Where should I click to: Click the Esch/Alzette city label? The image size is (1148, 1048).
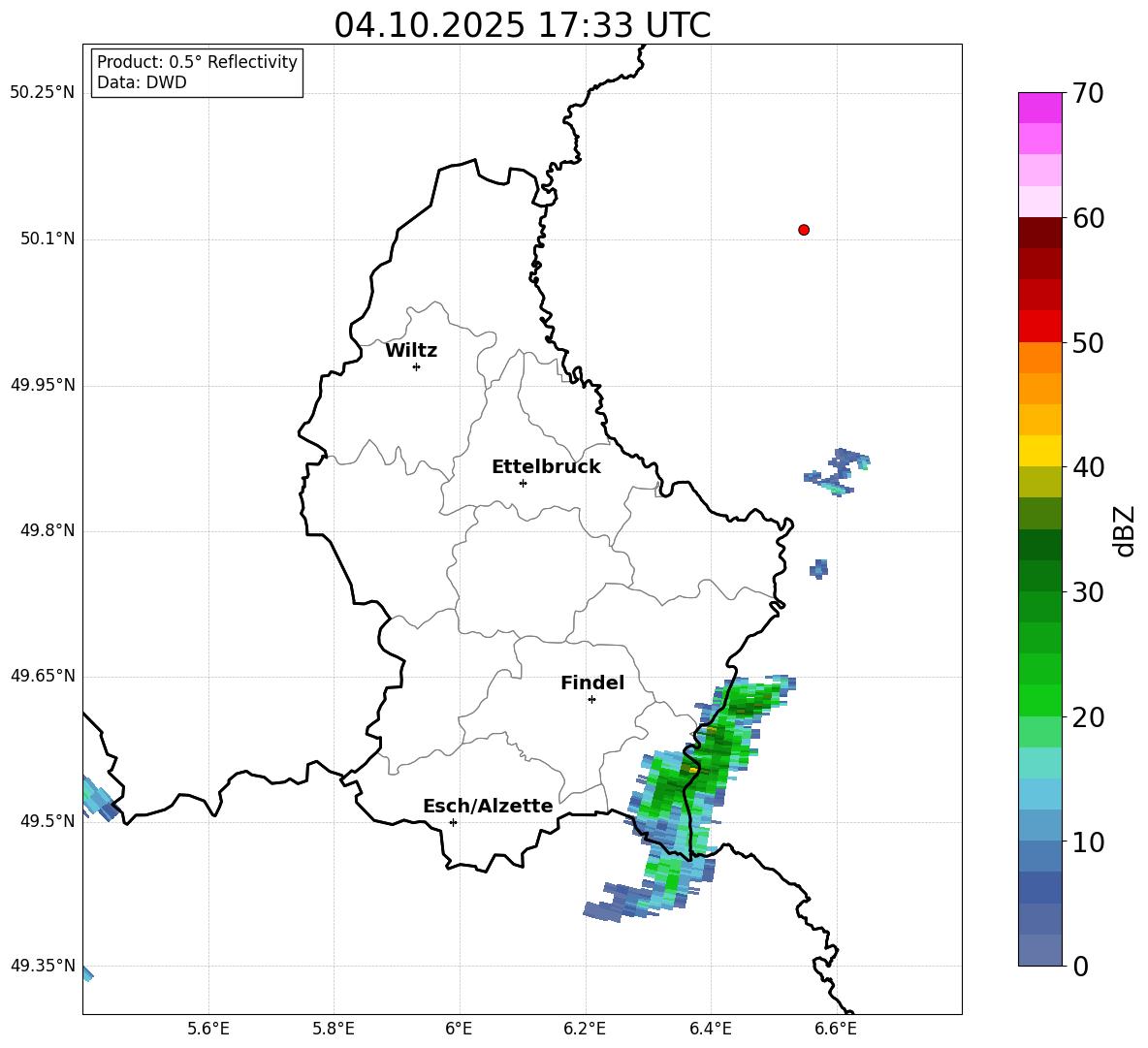[488, 806]
